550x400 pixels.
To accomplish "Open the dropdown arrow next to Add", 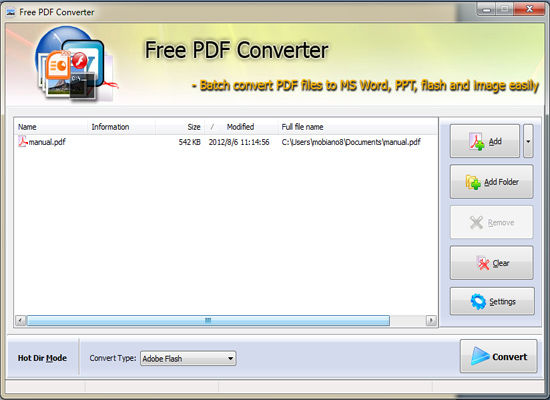I will pos(528,141).
